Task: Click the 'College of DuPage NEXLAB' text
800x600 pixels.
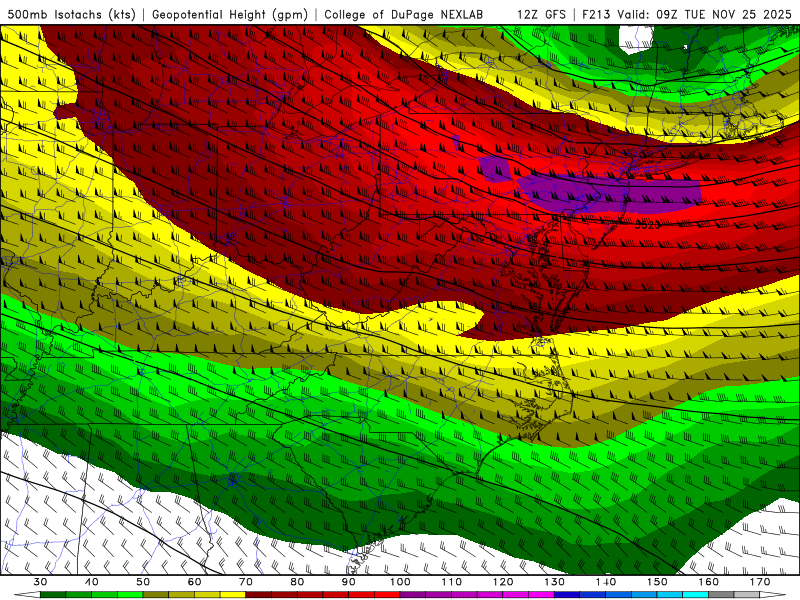Action: tap(403, 14)
